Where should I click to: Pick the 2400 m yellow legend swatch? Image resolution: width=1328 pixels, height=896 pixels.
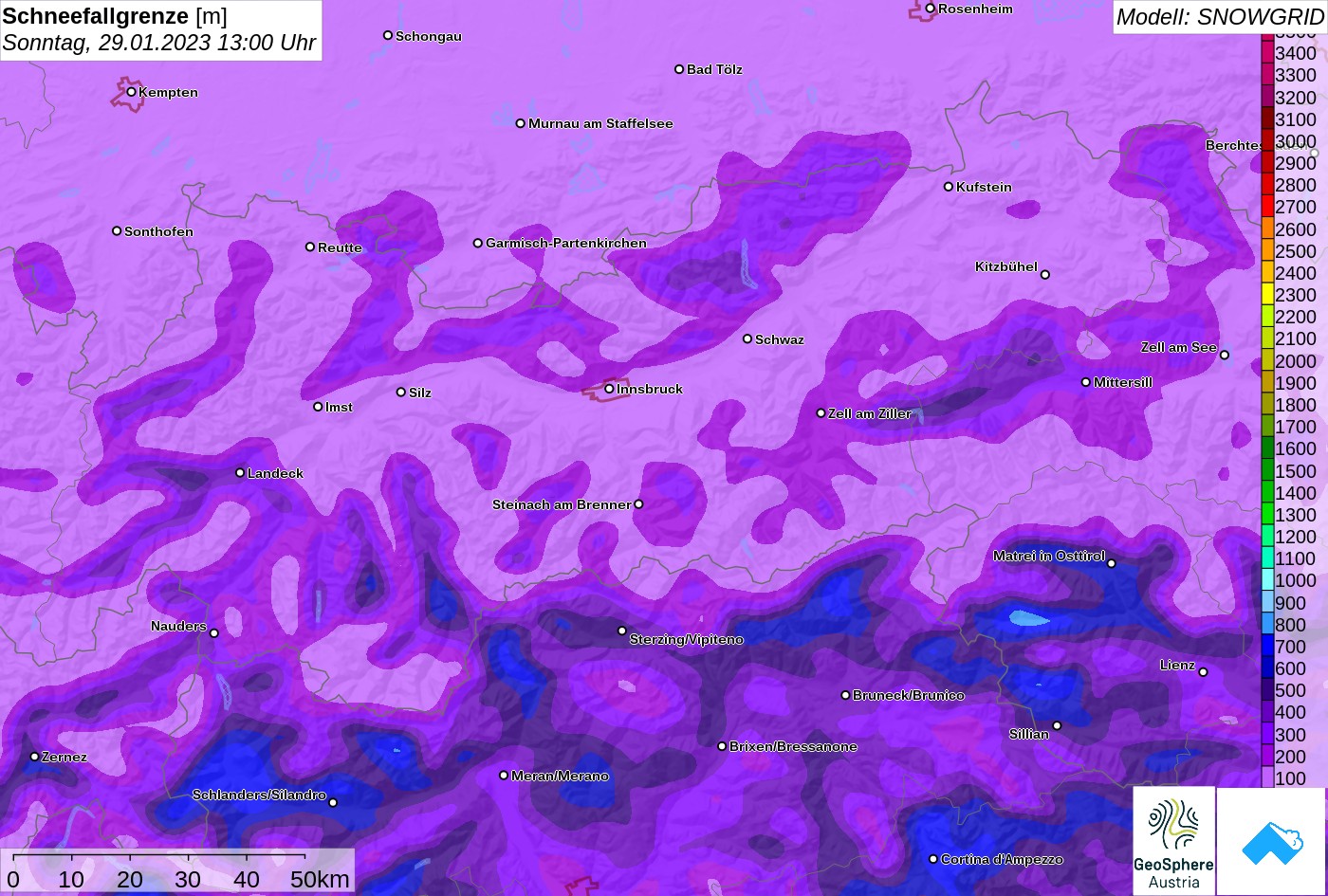point(1266,272)
